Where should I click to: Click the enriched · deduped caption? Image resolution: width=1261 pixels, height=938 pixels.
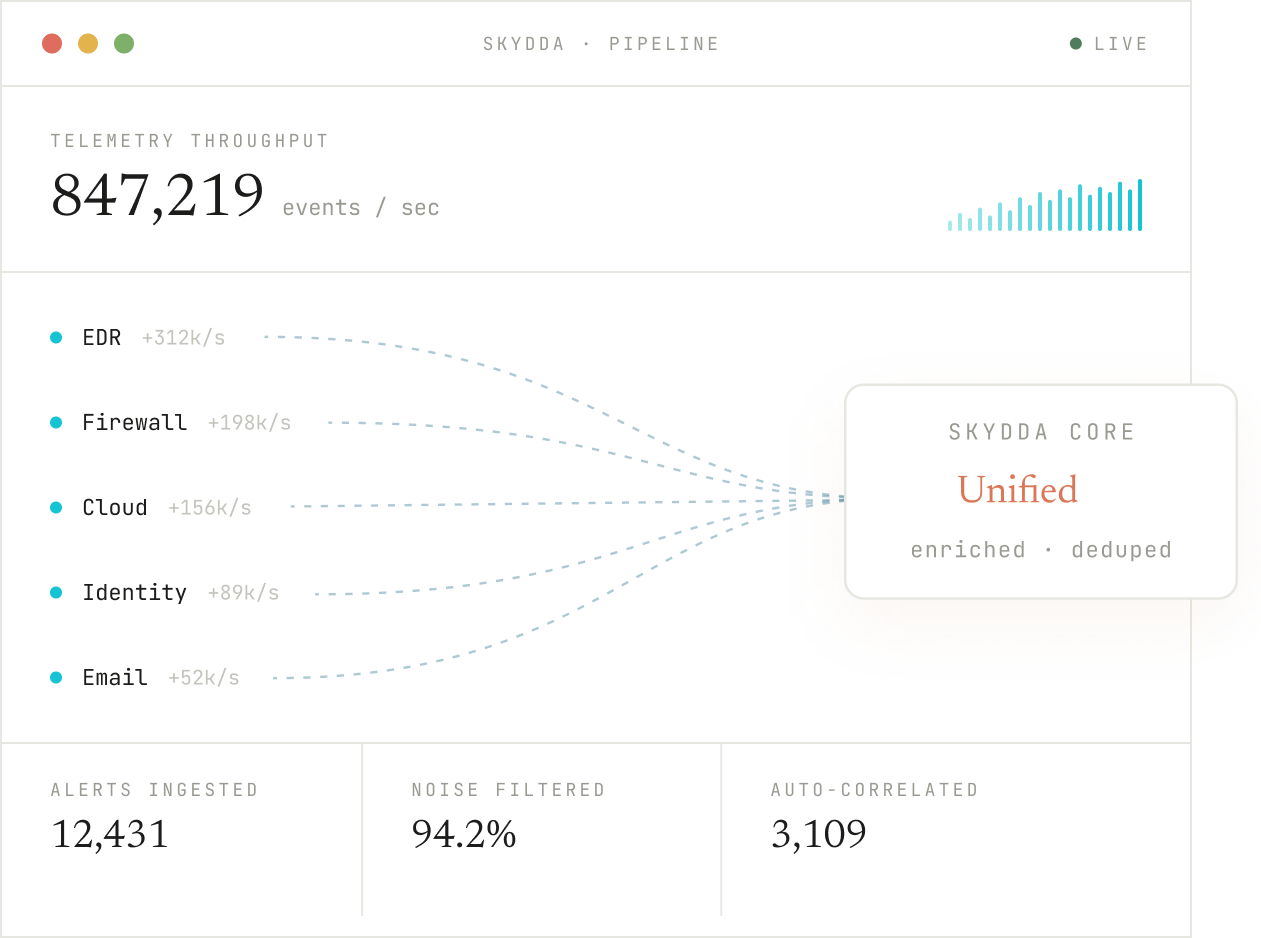click(1041, 550)
